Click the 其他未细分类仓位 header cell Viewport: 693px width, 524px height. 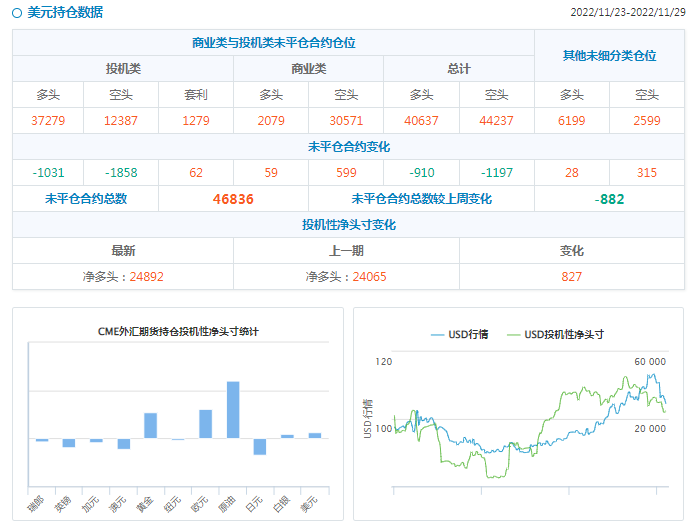[609, 56]
